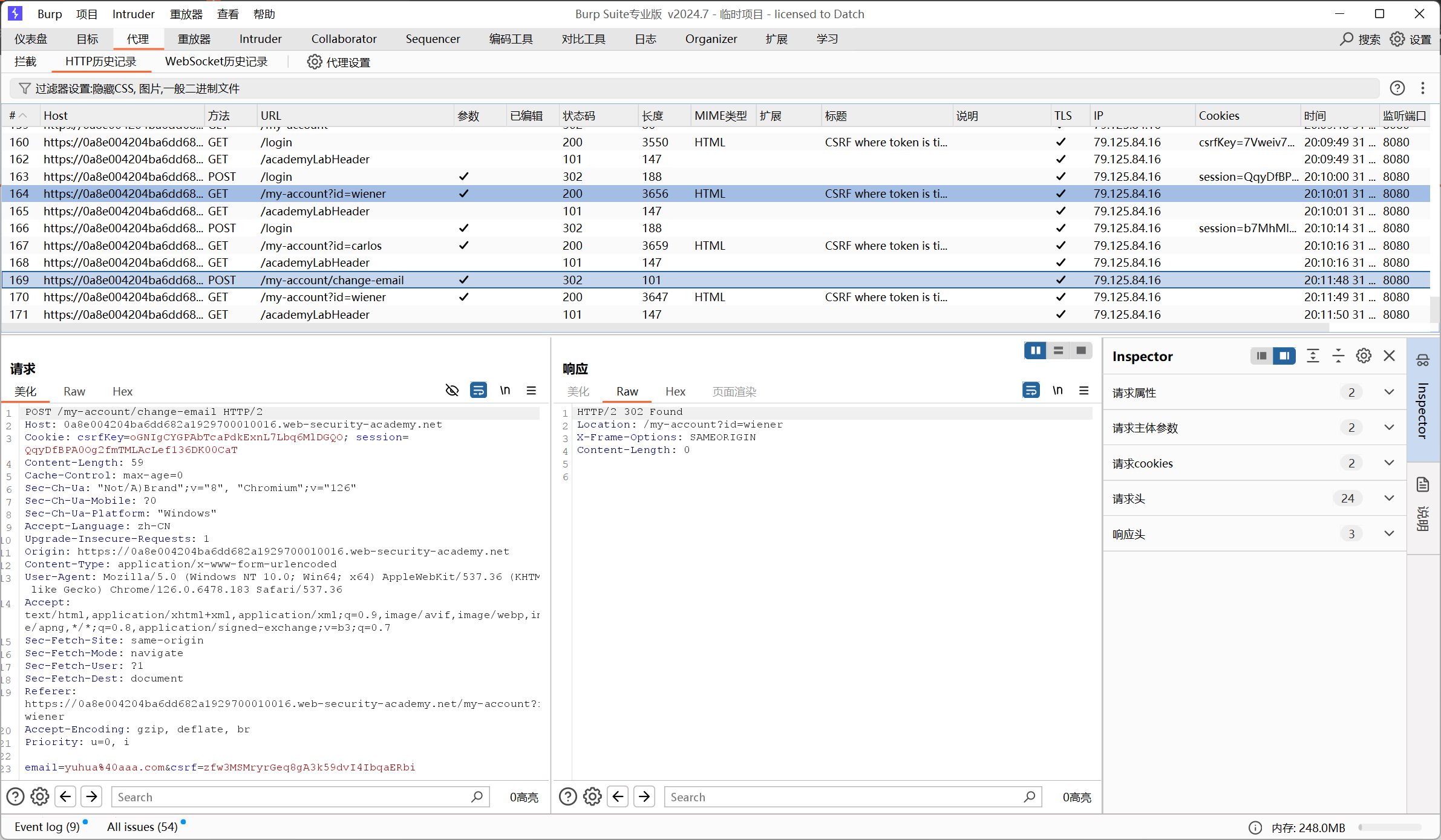This screenshot has width=1441, height=840.
Task: Open Inspector settings gear
Action: point(1364,356)
